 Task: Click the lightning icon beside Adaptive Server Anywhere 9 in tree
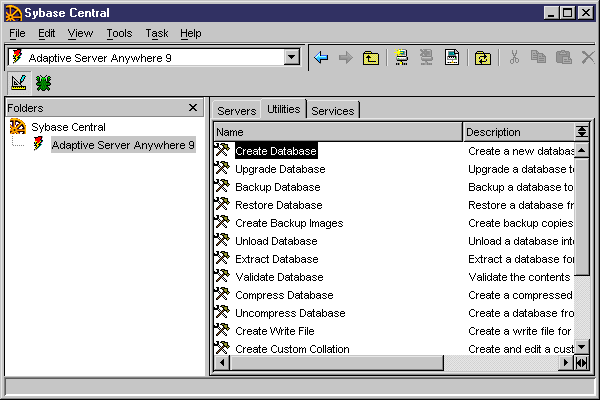[38, 144]
